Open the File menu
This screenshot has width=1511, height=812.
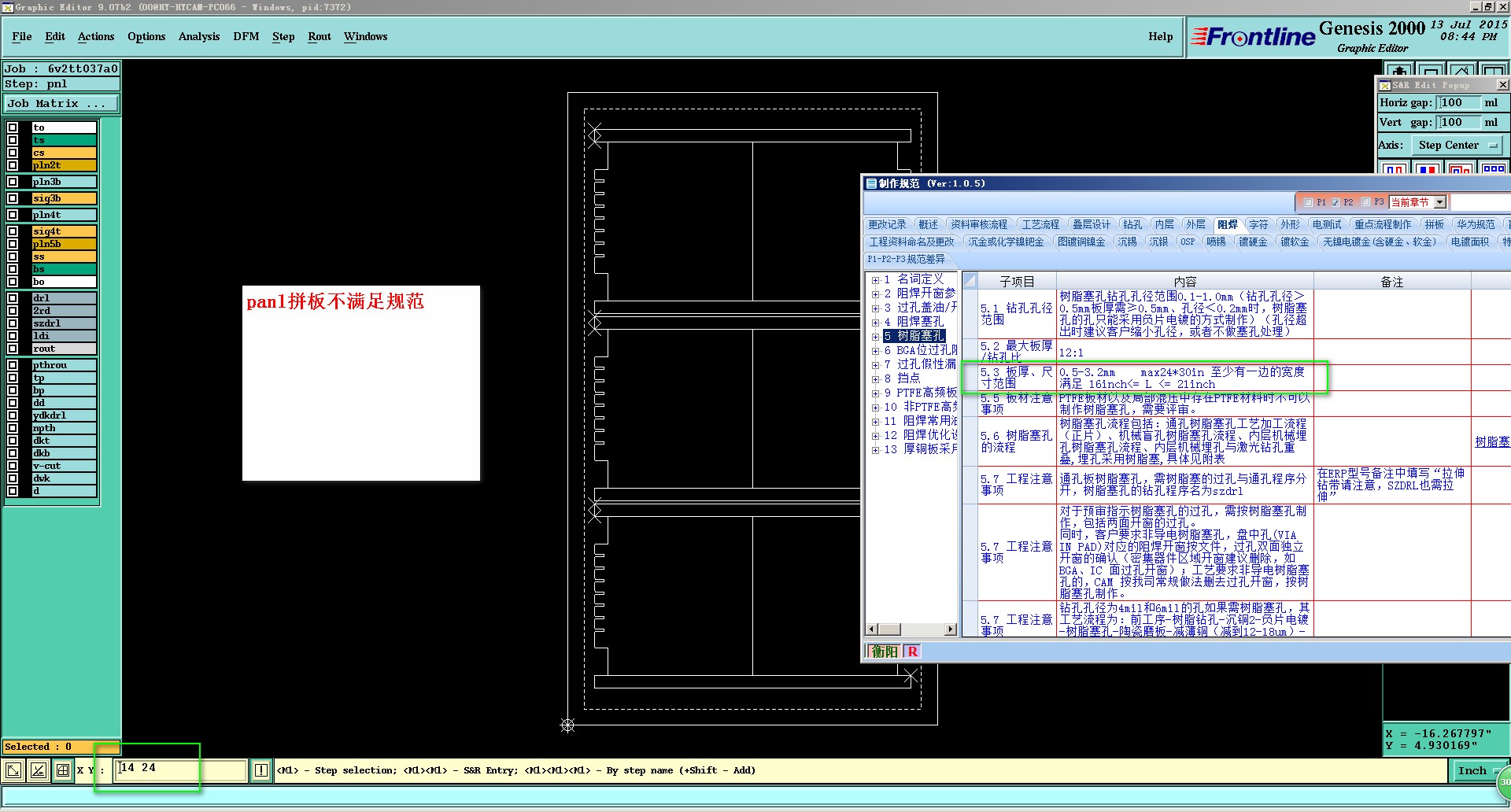[x=22, y=36]
